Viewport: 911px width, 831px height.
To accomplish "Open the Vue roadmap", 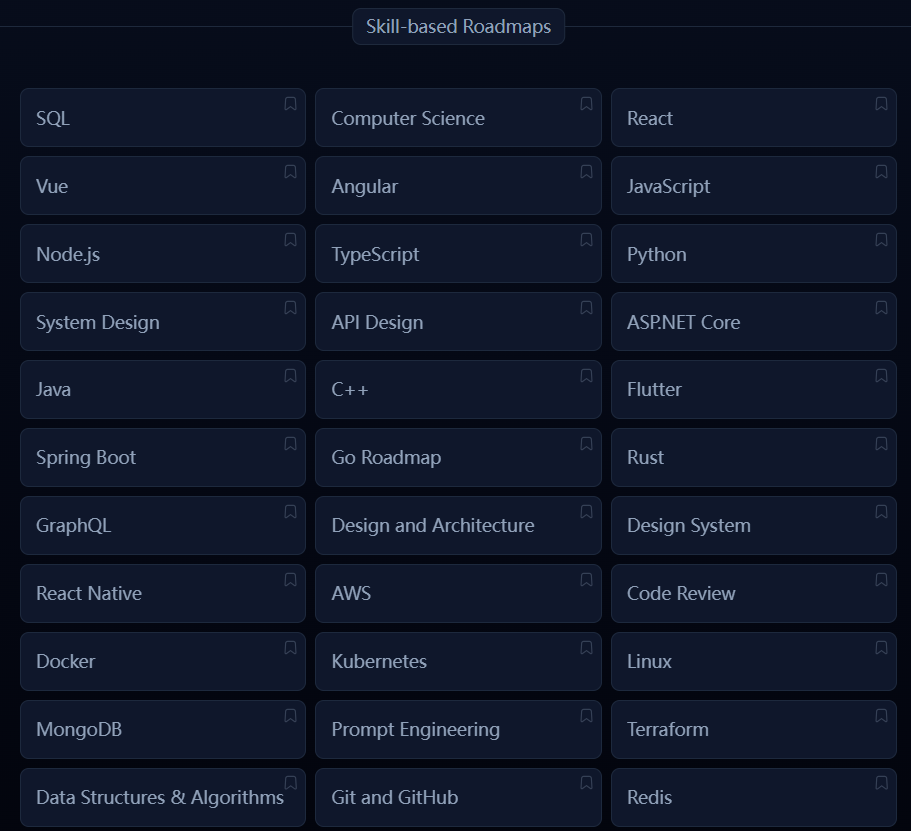I will coord(163,185).
